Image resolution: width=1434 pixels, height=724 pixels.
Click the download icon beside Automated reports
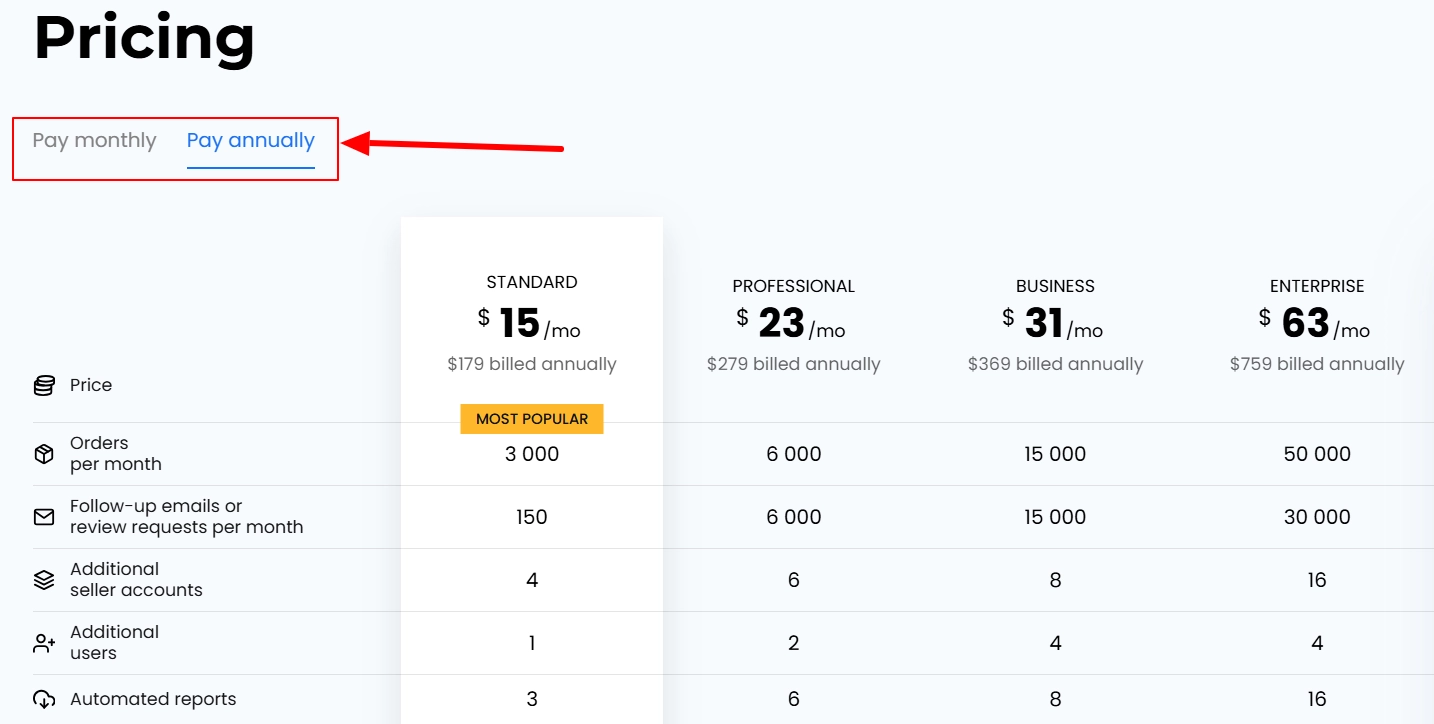[x=44, y=700]
